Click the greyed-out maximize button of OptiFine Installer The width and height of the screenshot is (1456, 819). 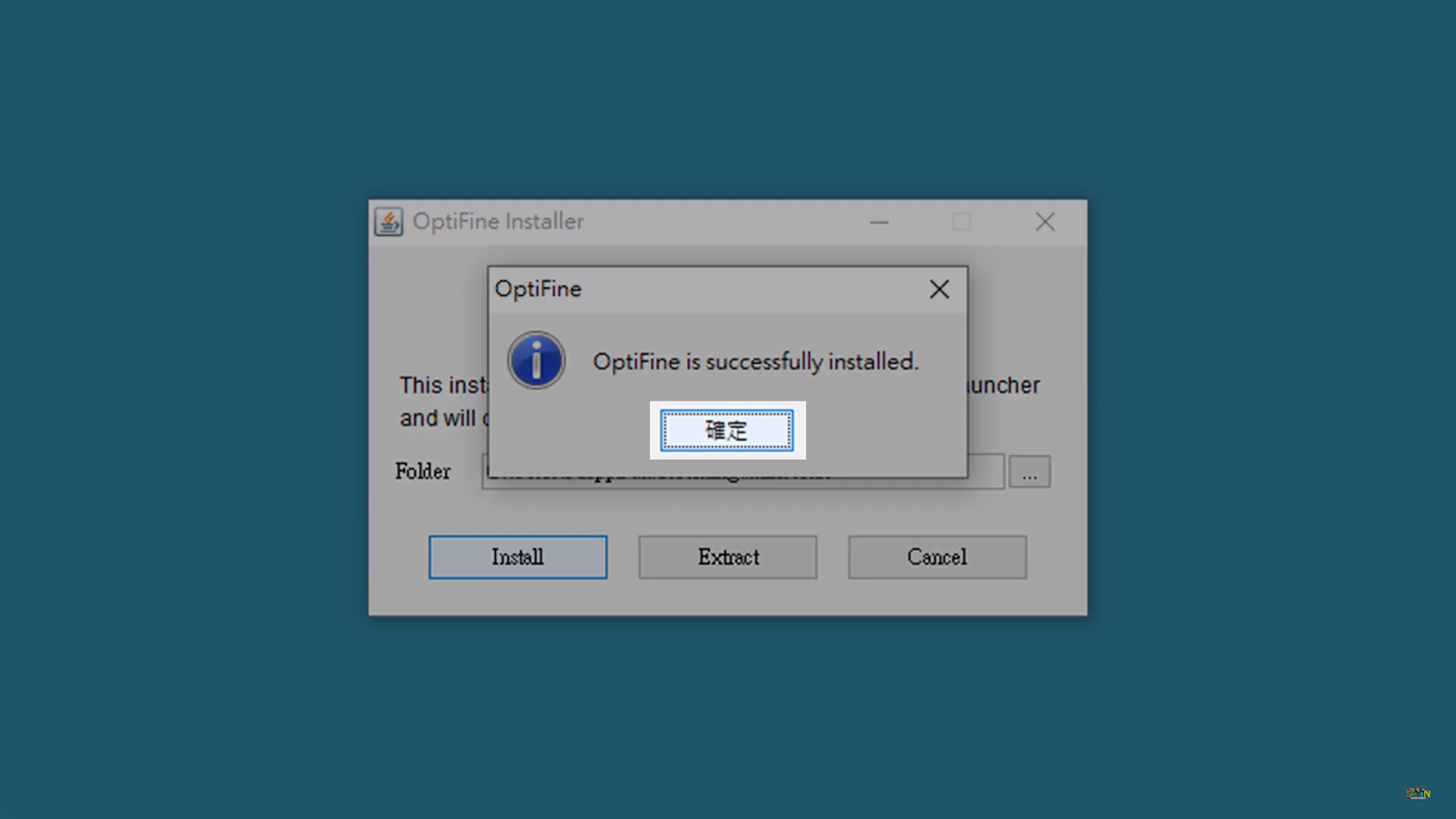(961, 222)
